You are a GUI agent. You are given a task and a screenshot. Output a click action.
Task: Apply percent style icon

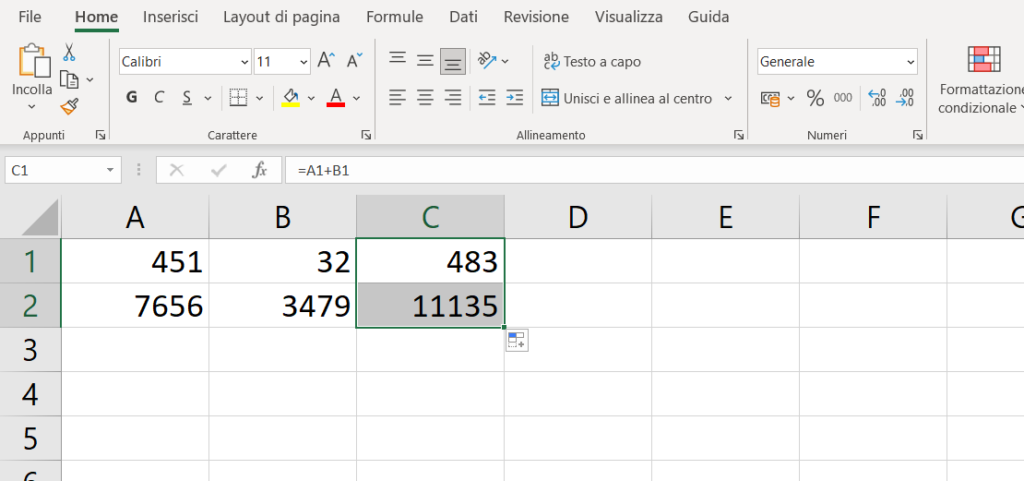click(x=815, y=99)
